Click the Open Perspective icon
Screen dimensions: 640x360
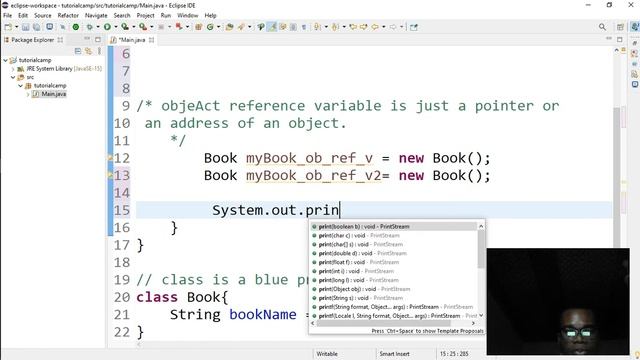click(620, 27)
